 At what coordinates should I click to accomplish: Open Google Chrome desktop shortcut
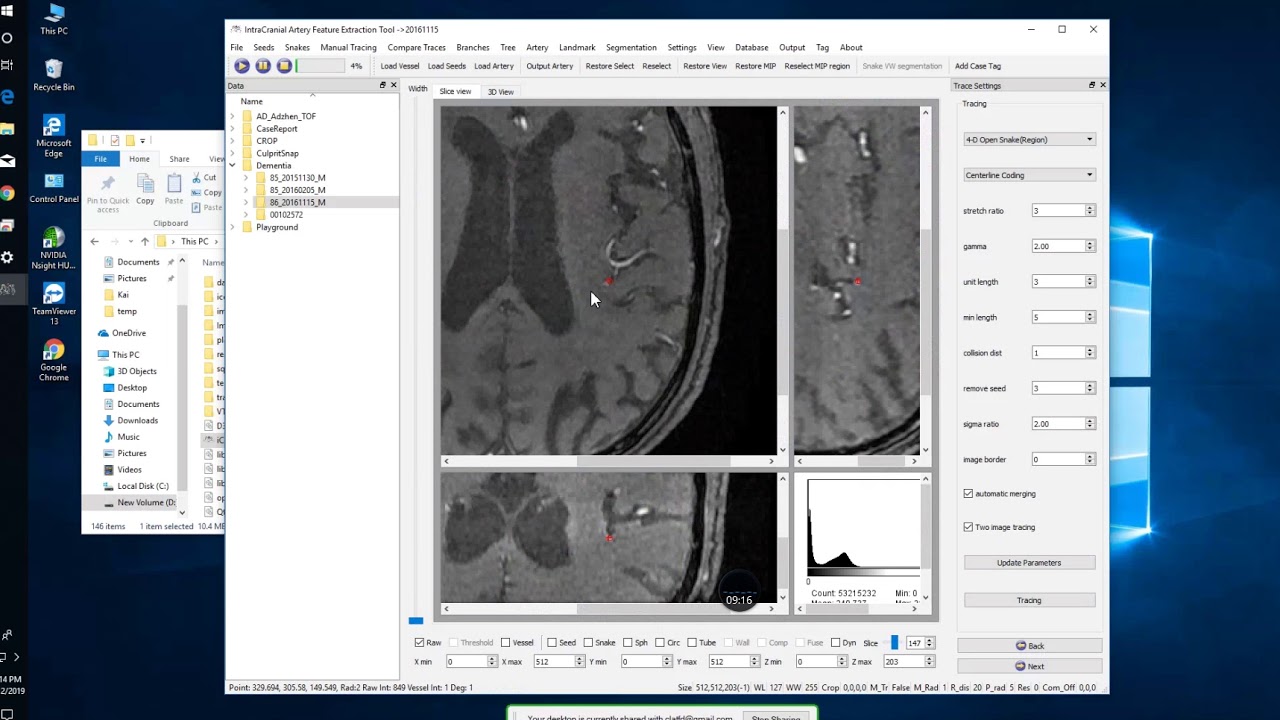[53, 360]
